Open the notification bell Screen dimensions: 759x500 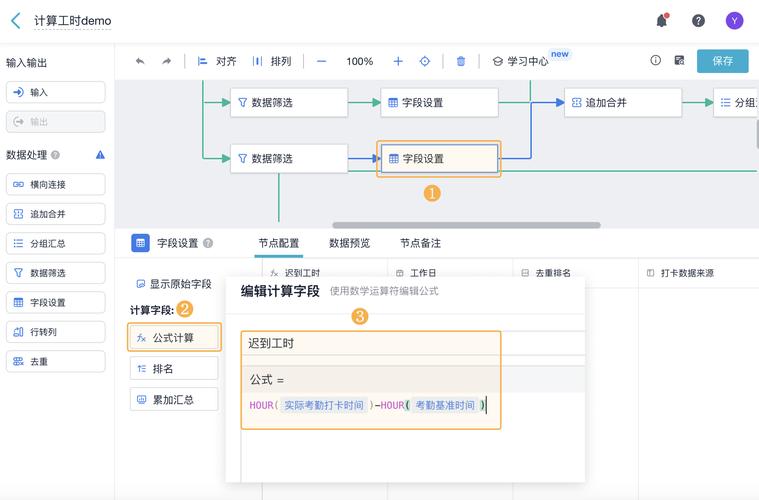[662, 21]
